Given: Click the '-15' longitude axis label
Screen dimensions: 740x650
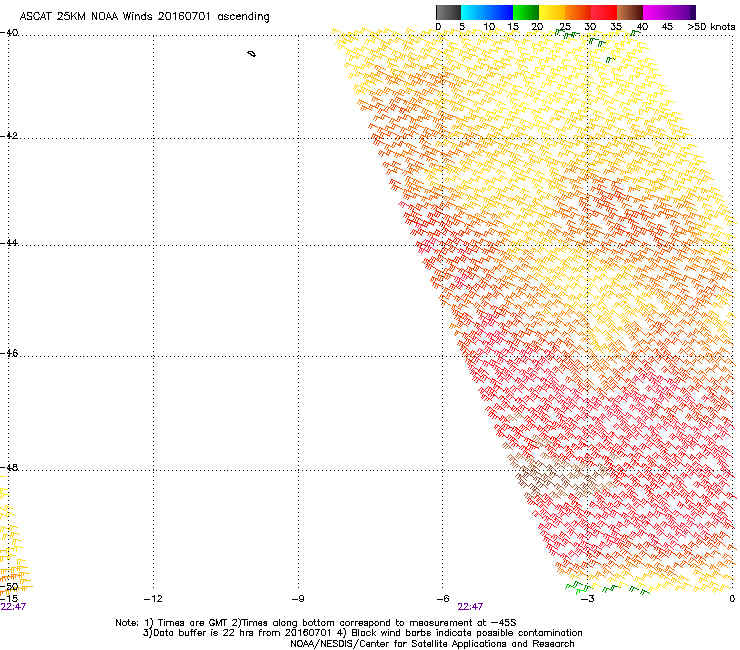Looking at the screenshot, I should pyautogui.click(x=9, y=599).
